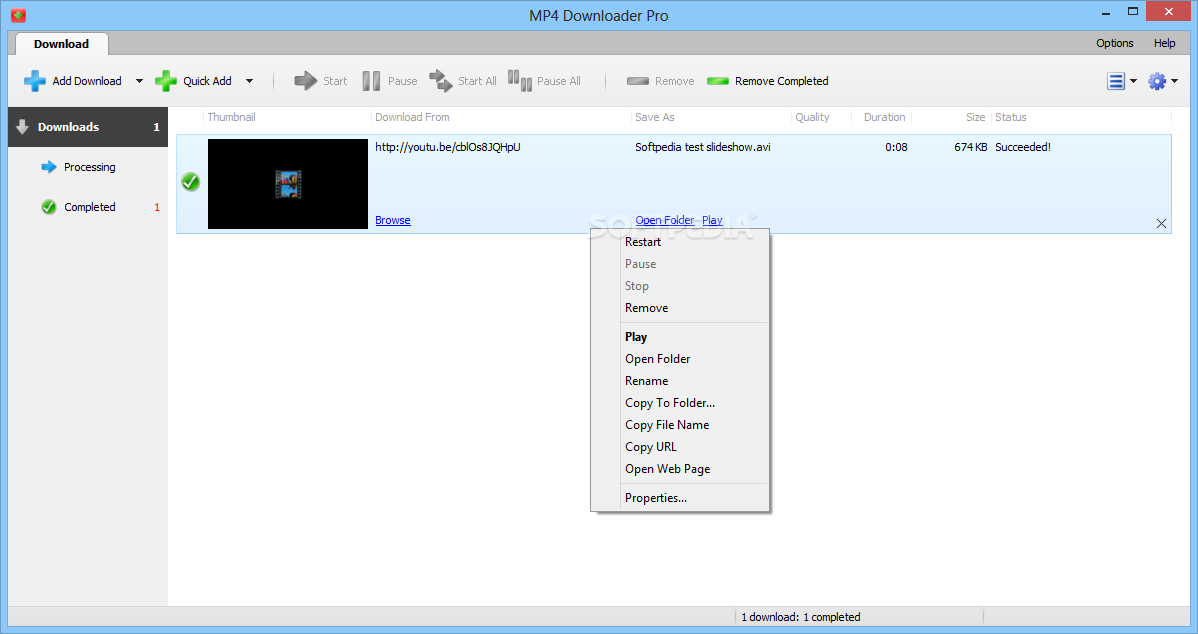
Task: Click the list view icon in toolbar
Action: [1115, 81]
